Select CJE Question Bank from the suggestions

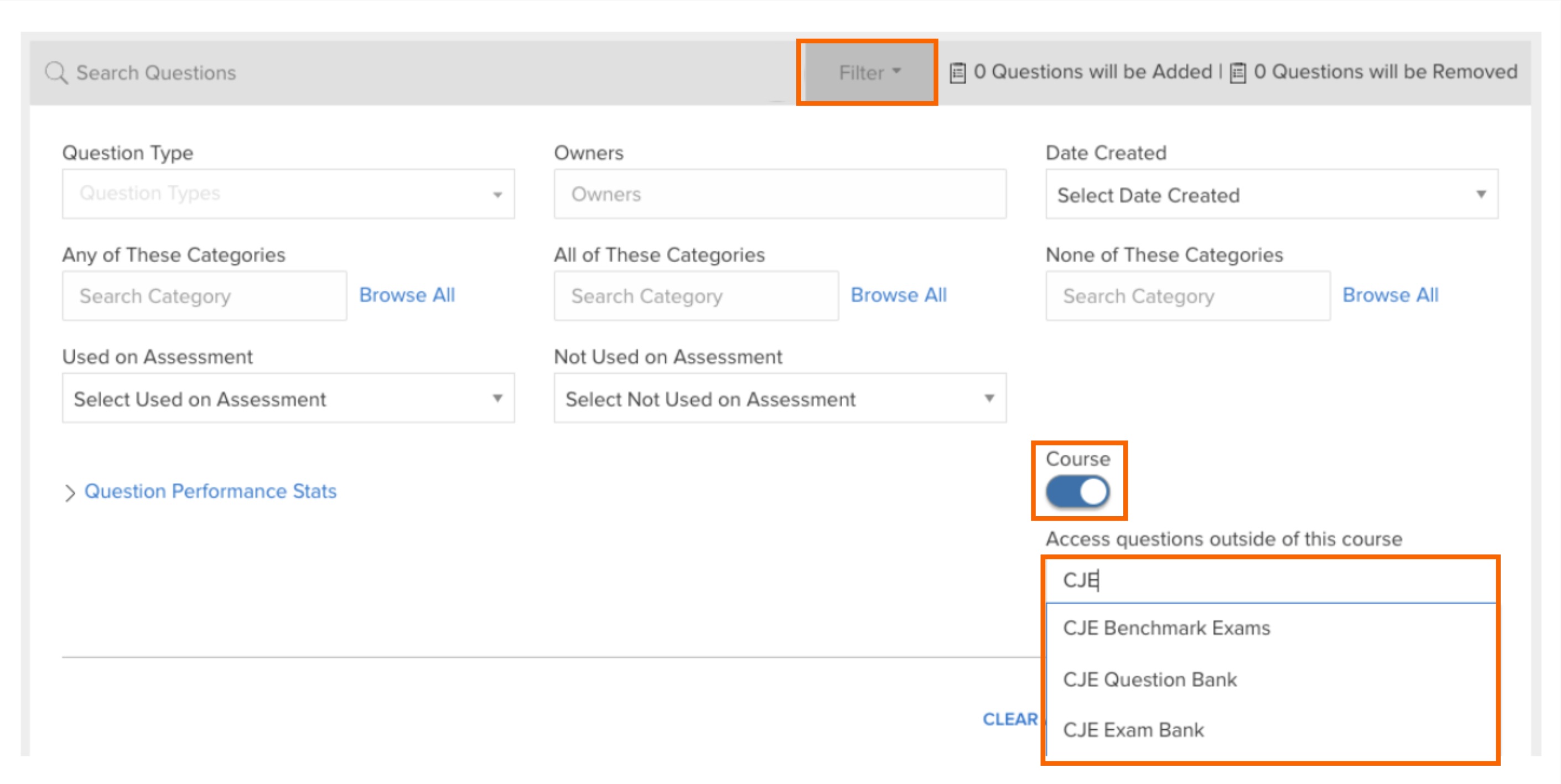[x=1149, y=679]
